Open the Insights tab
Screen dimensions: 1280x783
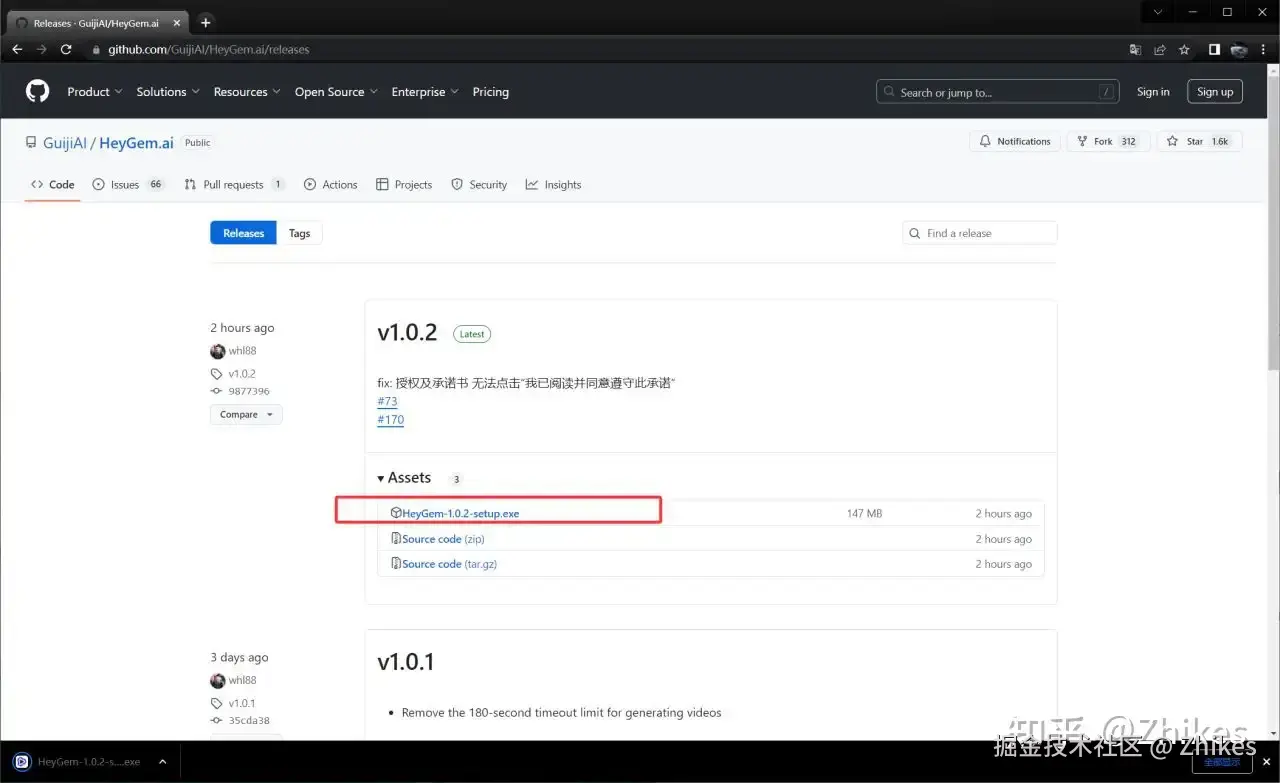554,184
